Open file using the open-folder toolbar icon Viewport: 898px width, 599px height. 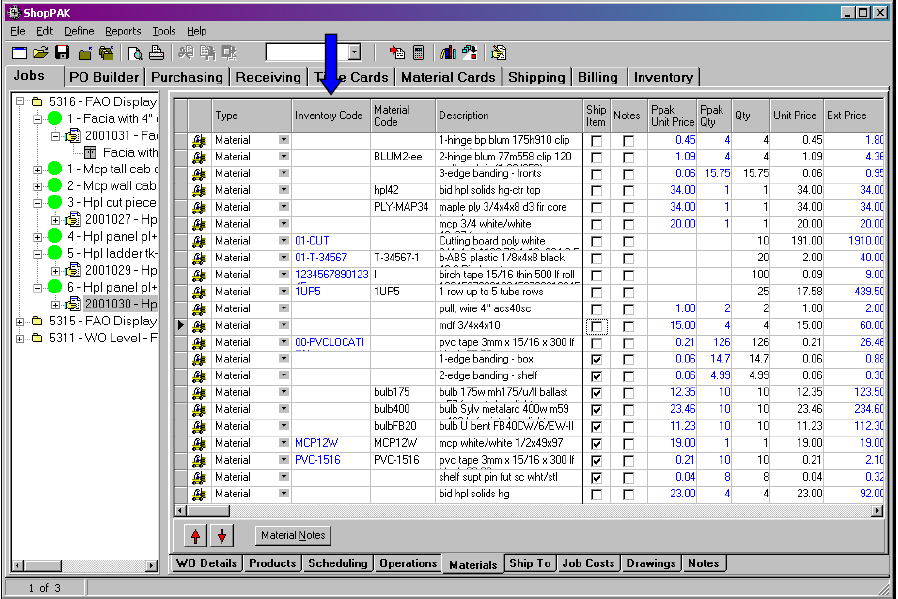(41, 52)
